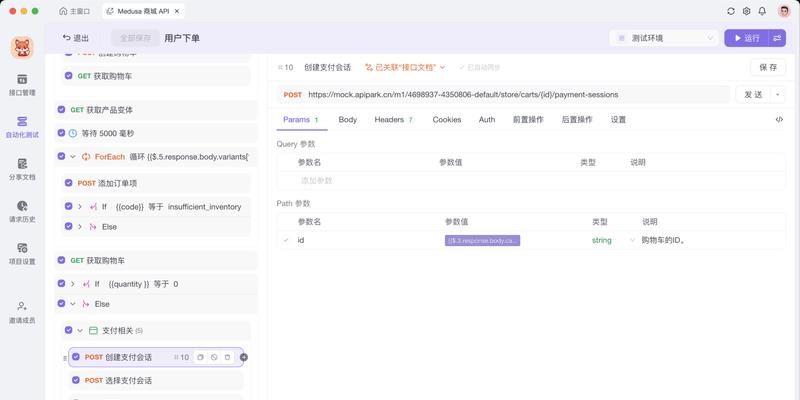
Task: Switch to the Params tab
Action: tap(301, 119)
